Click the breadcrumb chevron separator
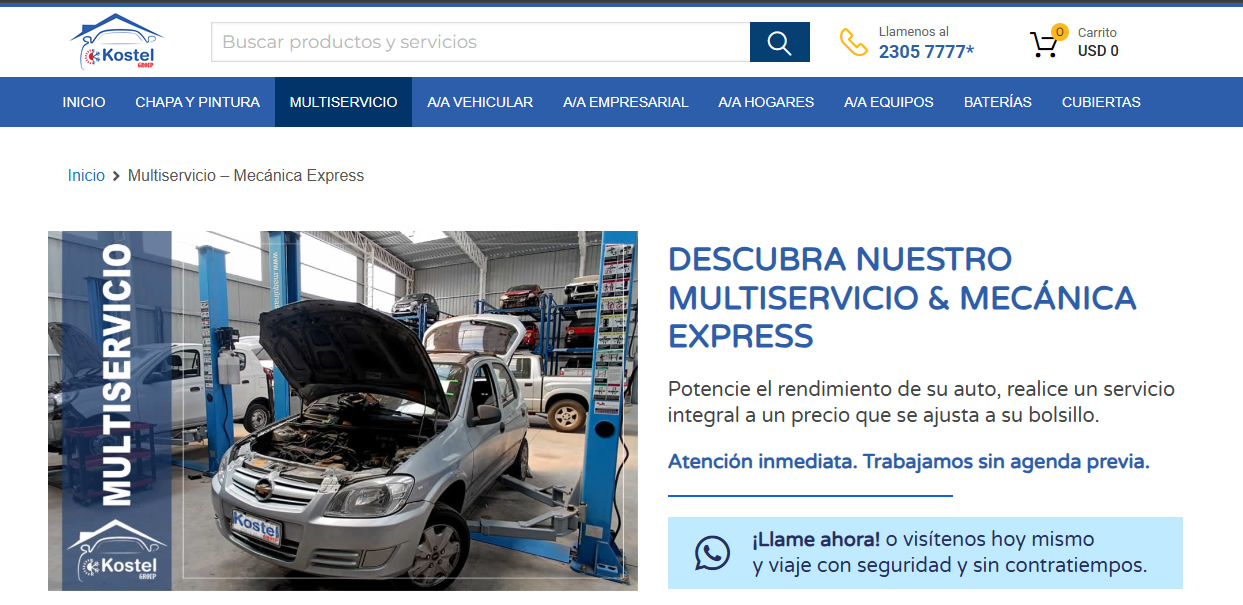 116,176
